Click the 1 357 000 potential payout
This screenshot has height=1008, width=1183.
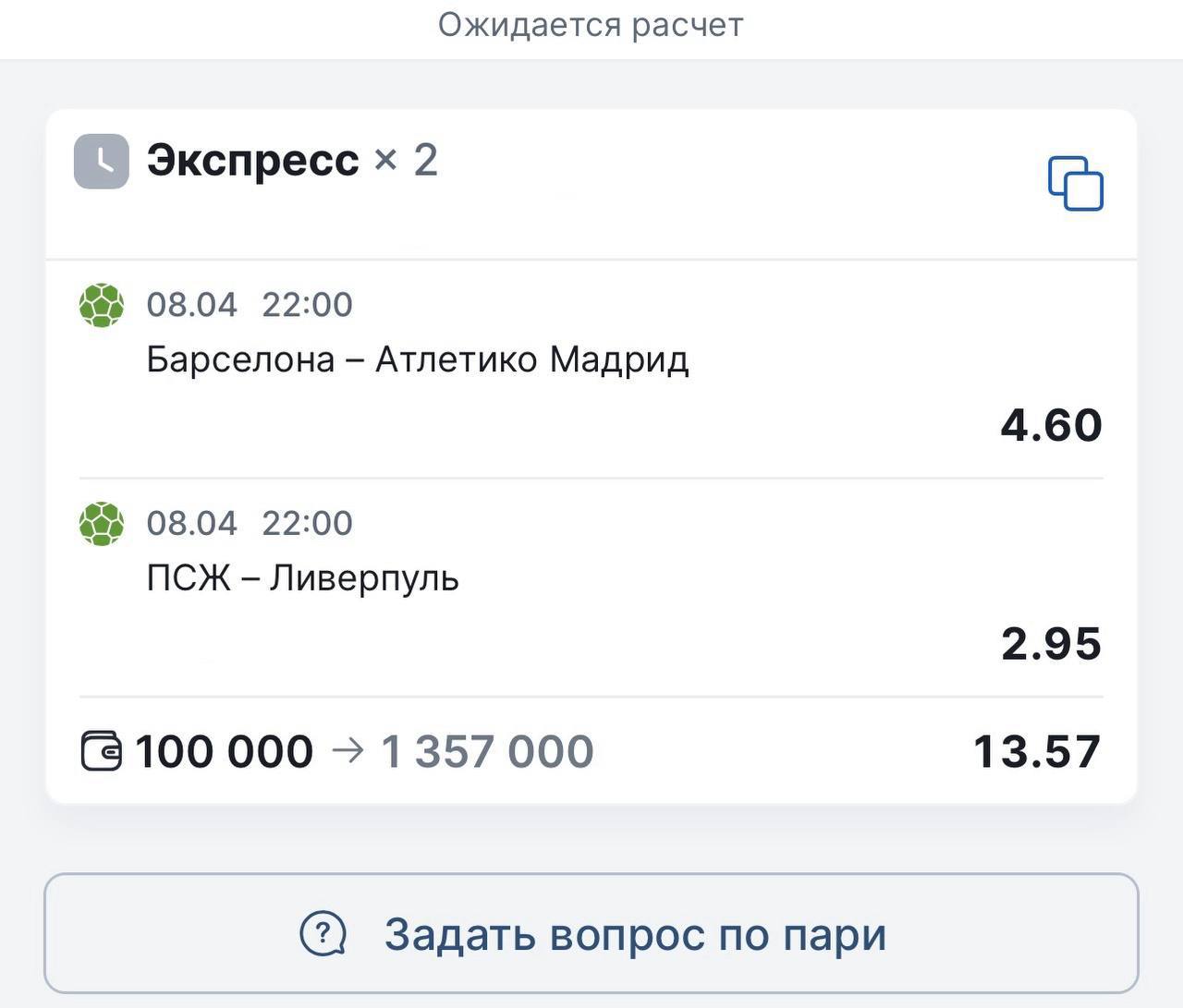coord(487,751)
